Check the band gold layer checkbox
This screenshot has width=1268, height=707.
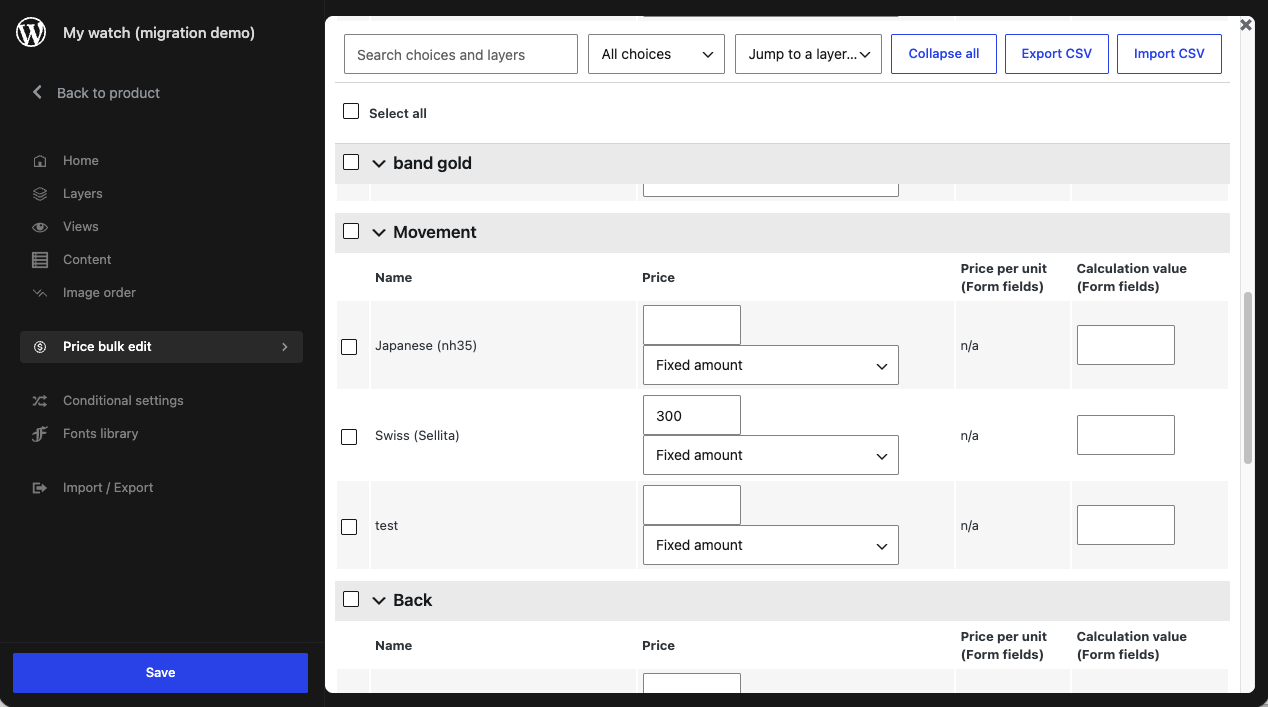[x=351, y=162]
